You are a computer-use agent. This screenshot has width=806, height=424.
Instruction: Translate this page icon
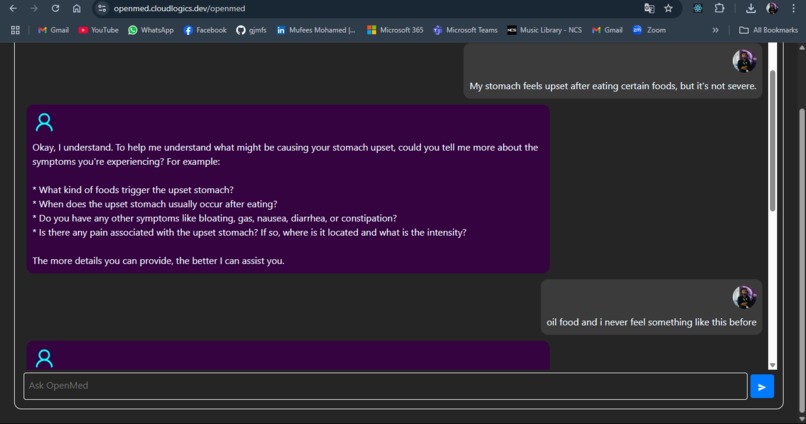pos(649,8)
